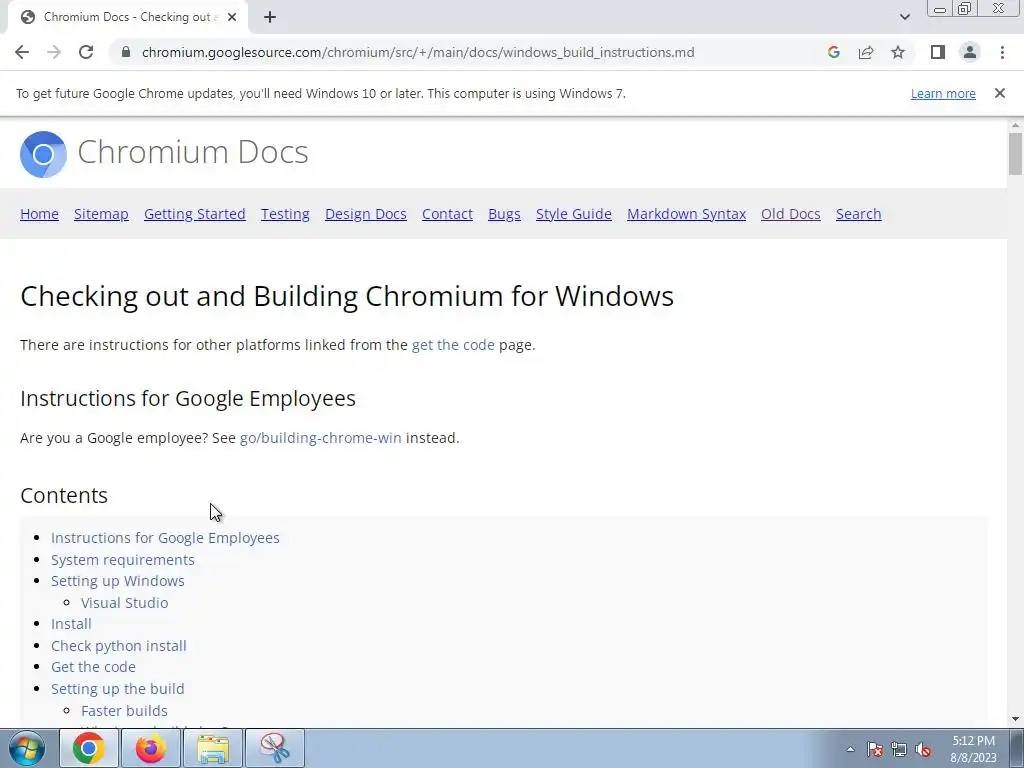The height and width of the screenshot is (768, 1024).
Task: Click the muted volume tray icon
Action: pyautogui.click(x=923, y=749)
